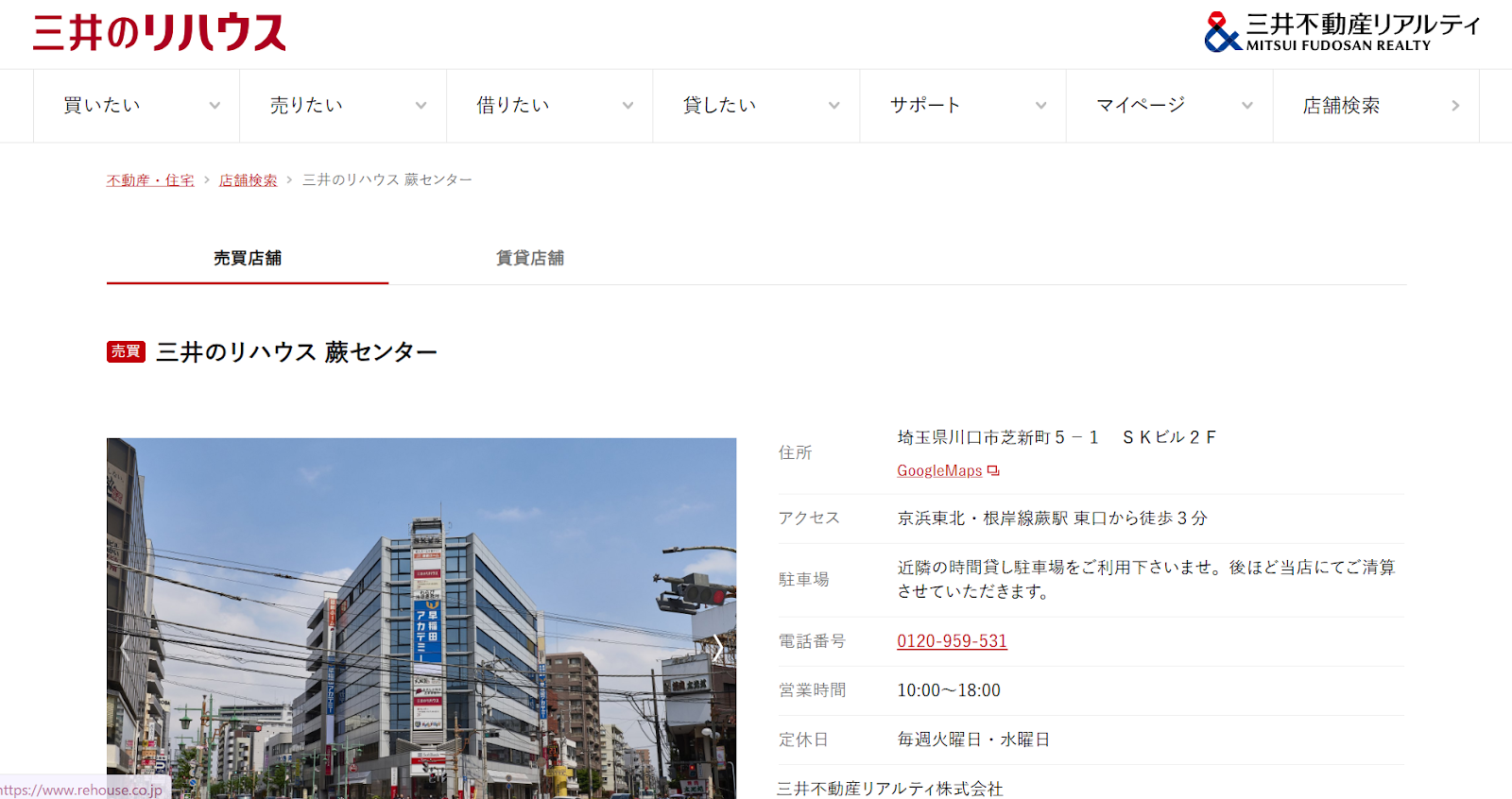Expand chevron beside 売りたい

(x=421, y=106)
